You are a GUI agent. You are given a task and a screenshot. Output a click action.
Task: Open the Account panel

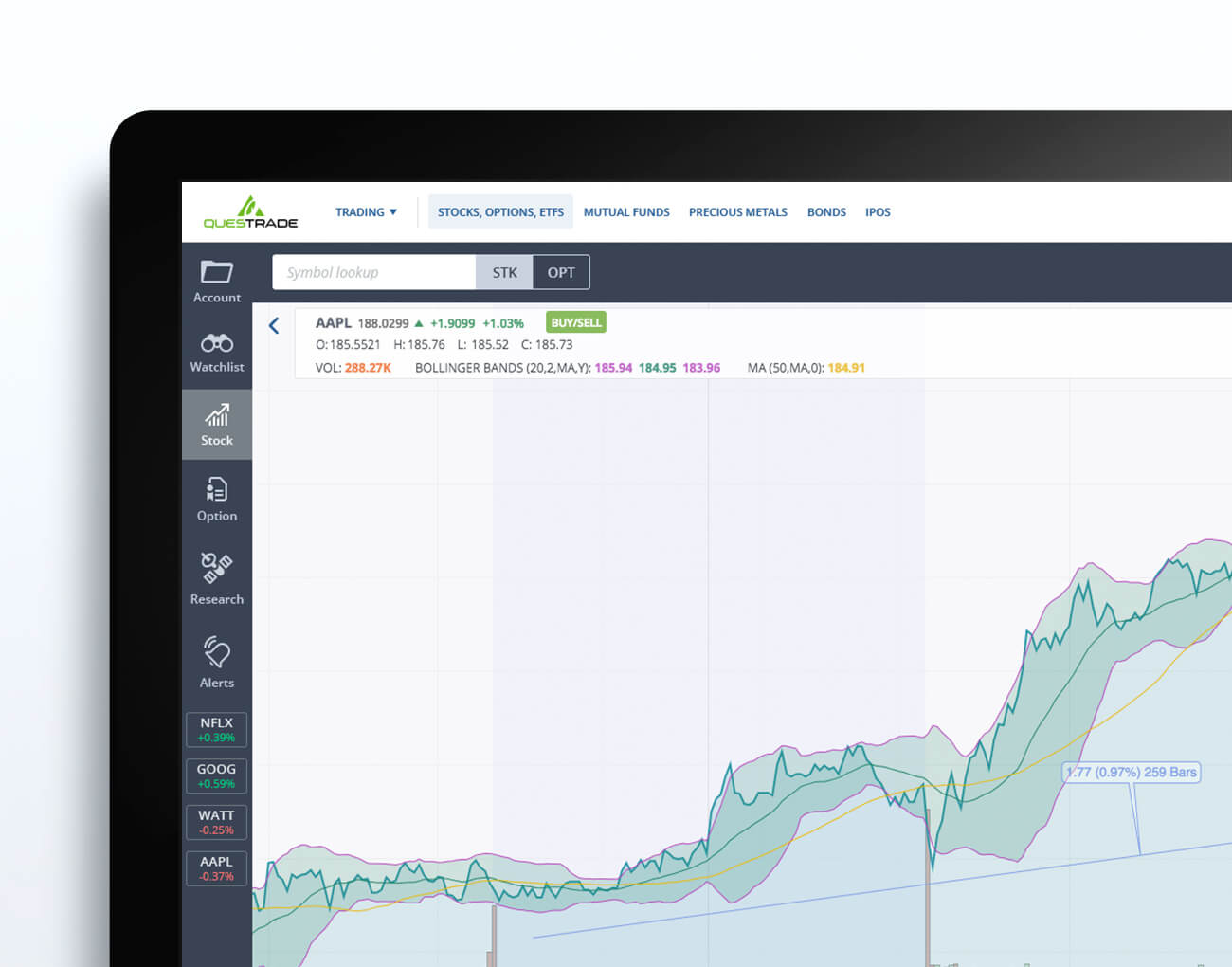[x=216, y=280]
